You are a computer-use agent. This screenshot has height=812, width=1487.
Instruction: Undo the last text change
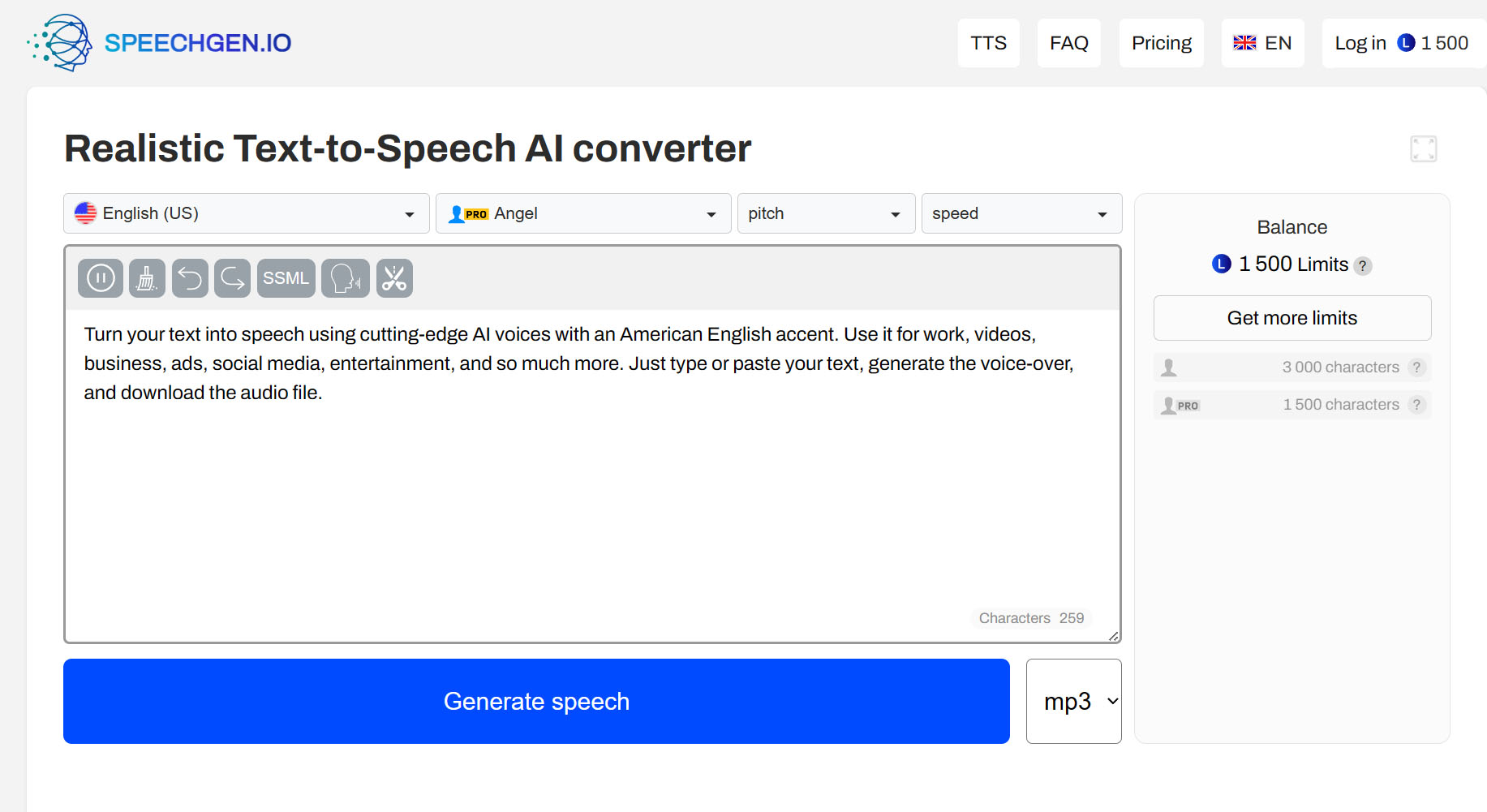click(x=190, y=277)
